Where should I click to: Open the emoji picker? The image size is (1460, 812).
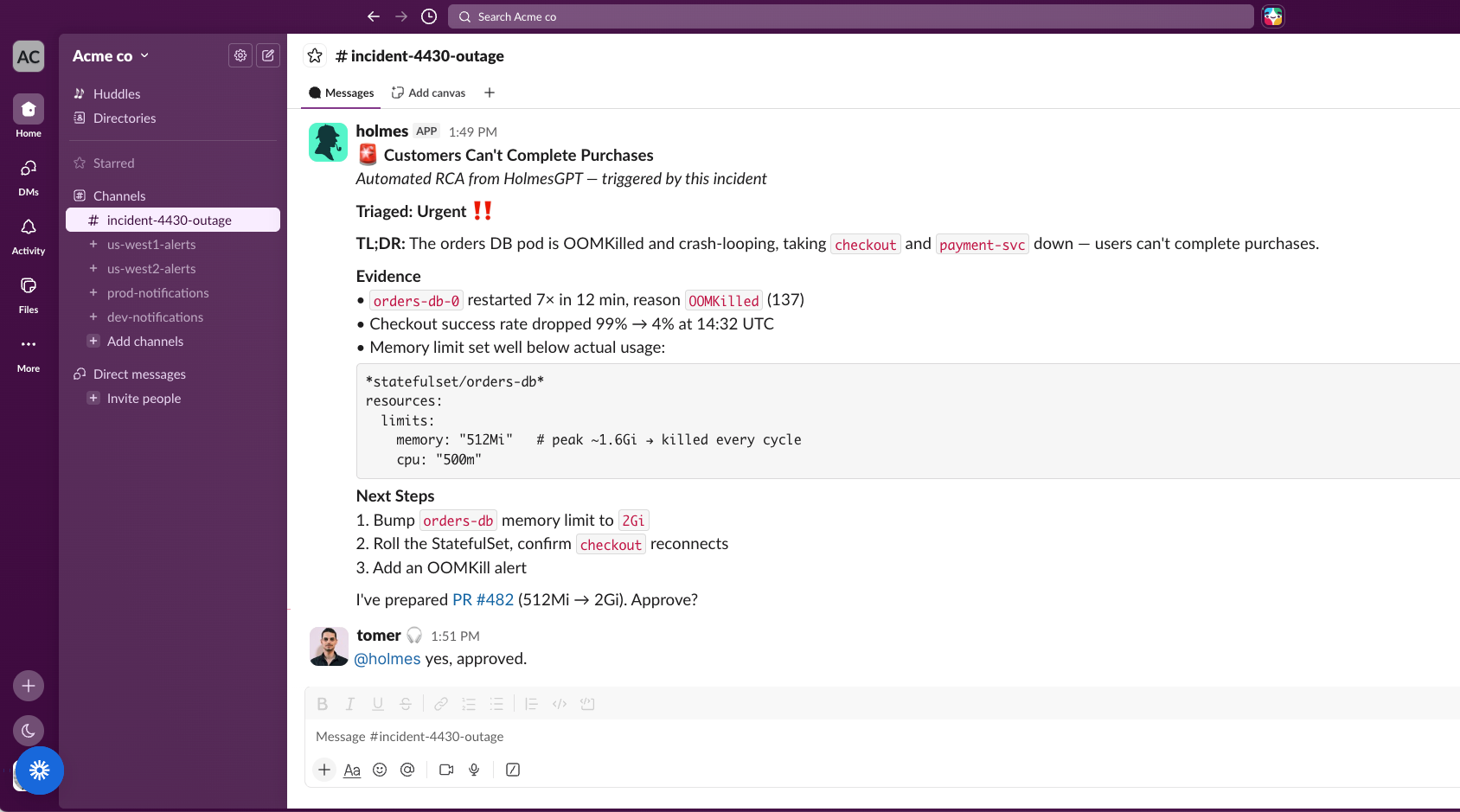coord(380,770)
